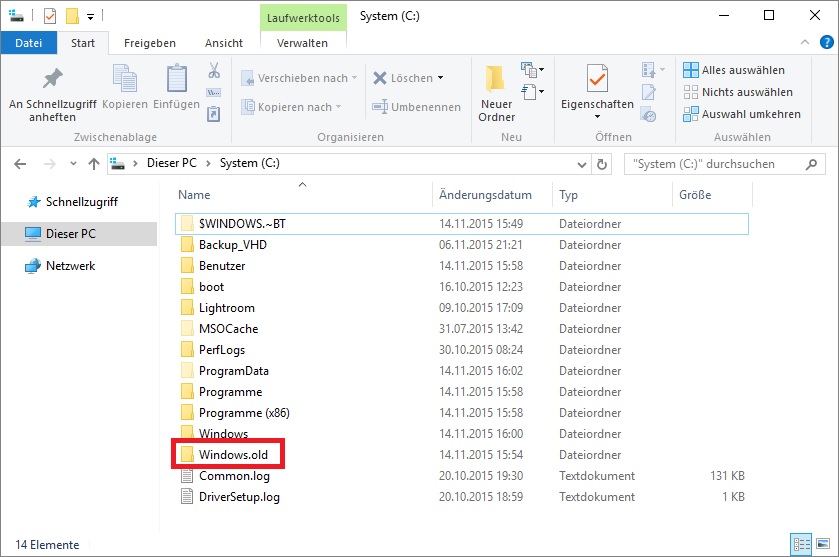Image resolution: width=839 pixels, height=557 pixels.
Task: Open the easy access dropdown icon
Action: click(x=532, y=91)
